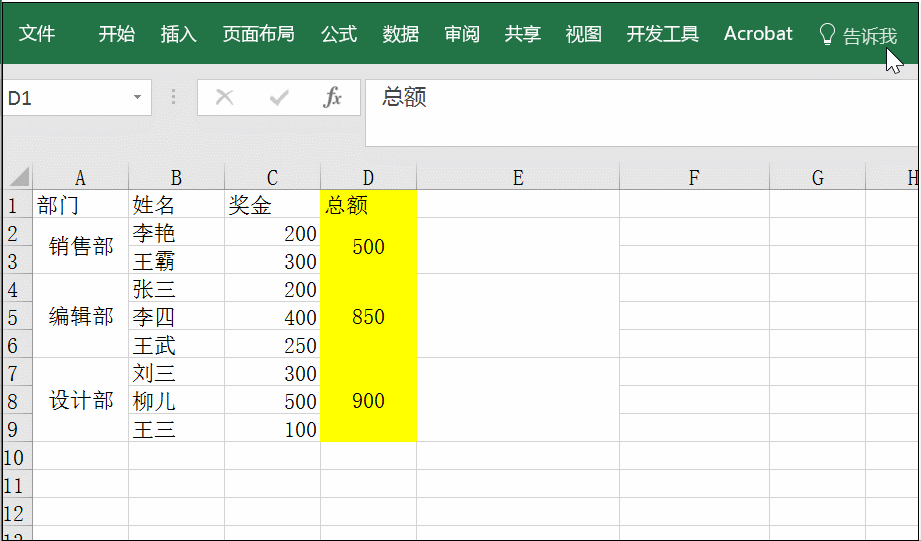Click the cell containing 李艳
This screenshot has width=921, height=541.
[x=176, y=233]
